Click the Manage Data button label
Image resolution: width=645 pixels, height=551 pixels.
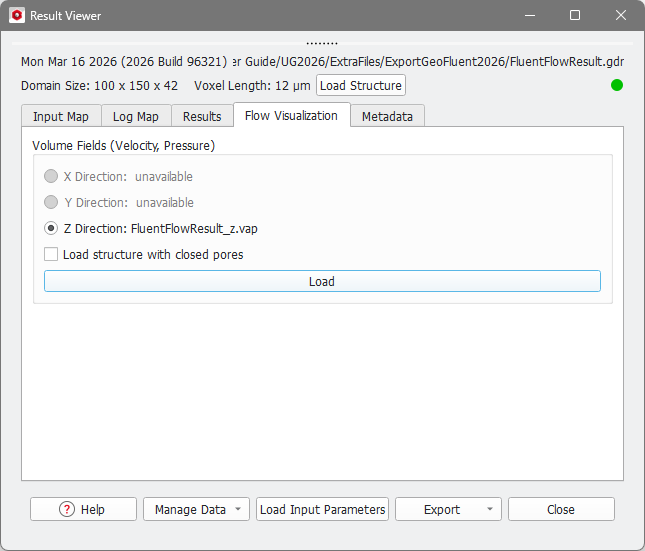pos(190,509)
